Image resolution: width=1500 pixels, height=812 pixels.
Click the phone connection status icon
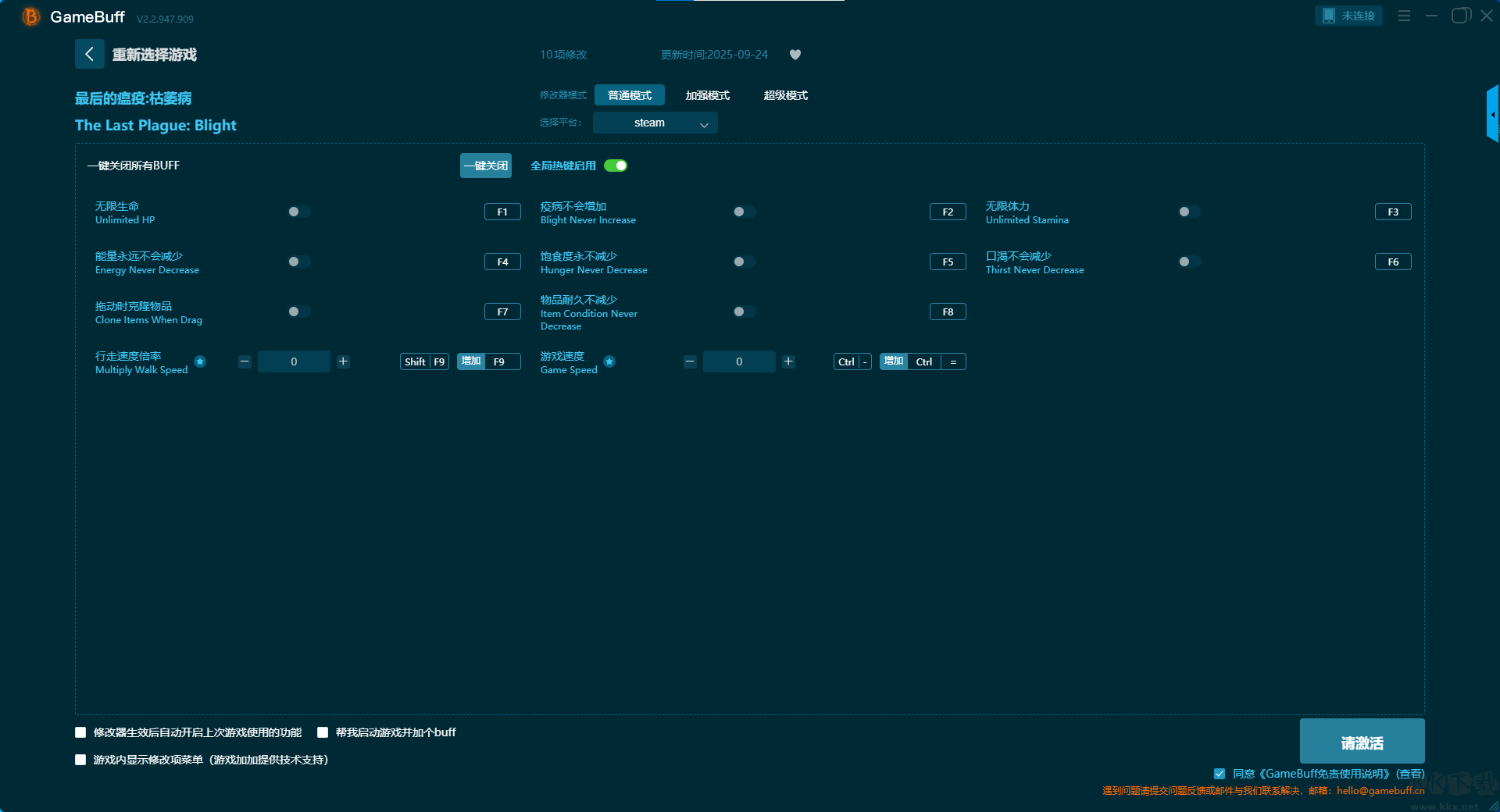coord(1328,16)
